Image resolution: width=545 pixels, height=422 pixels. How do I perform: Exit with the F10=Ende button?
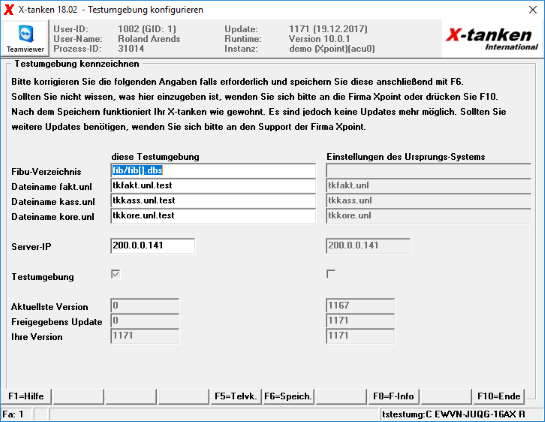(498, 397)
